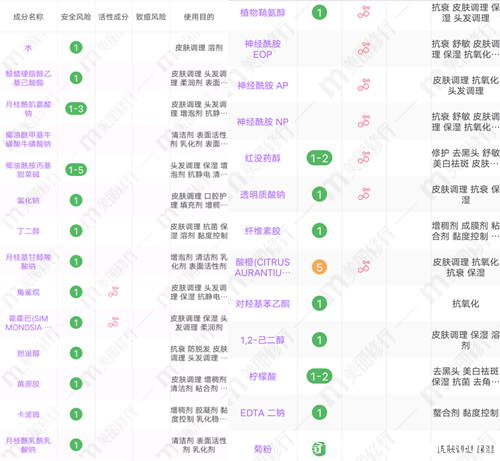This screenshot has width=500, height=461.
Task: Open ingredient link 神经酰胺 NP
Action: pyautogui.click(x=263, y=122)
